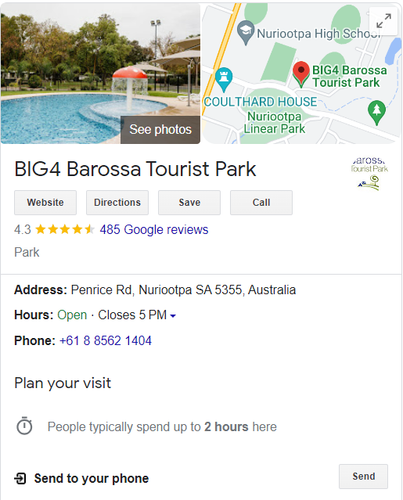Get Directions to the park
Image resolution: width=403 pixels, height=500 pixels.
(117, 202)
